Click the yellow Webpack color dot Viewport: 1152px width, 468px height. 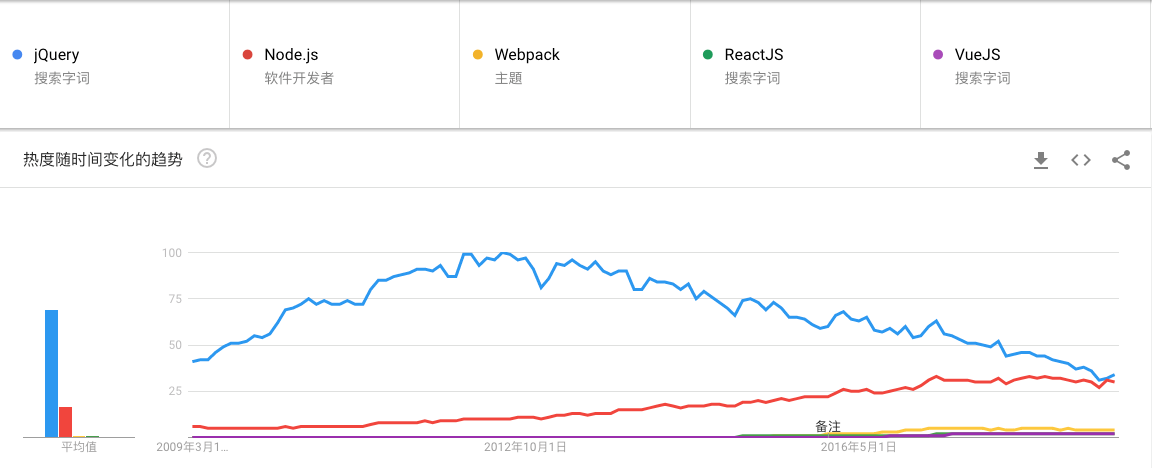point(477,55)
